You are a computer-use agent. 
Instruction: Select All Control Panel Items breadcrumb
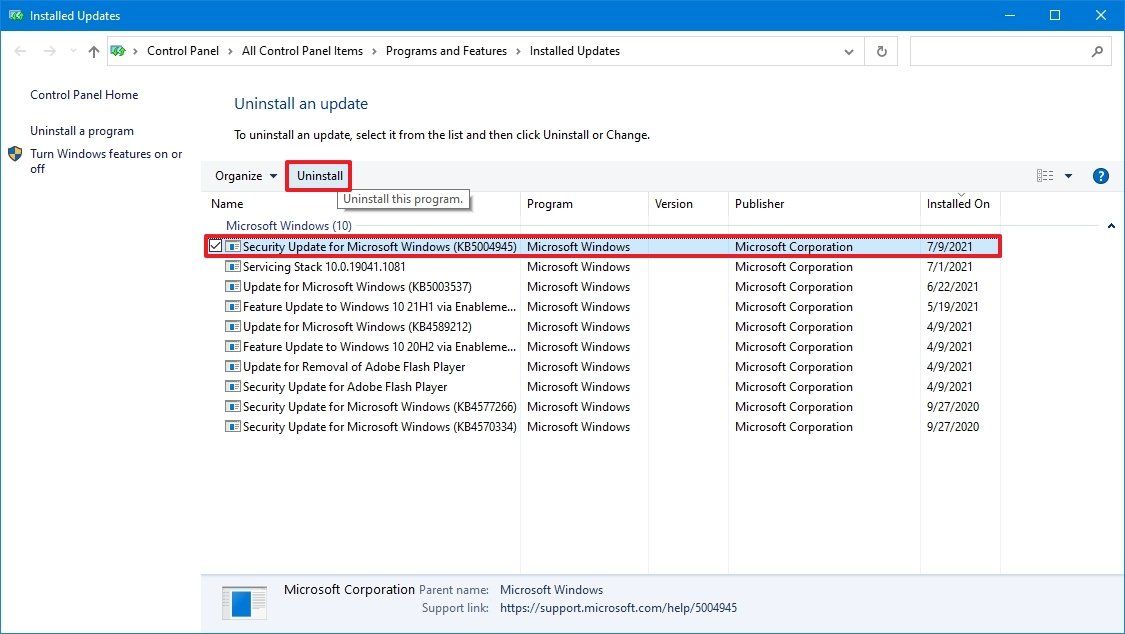(302, 51)
